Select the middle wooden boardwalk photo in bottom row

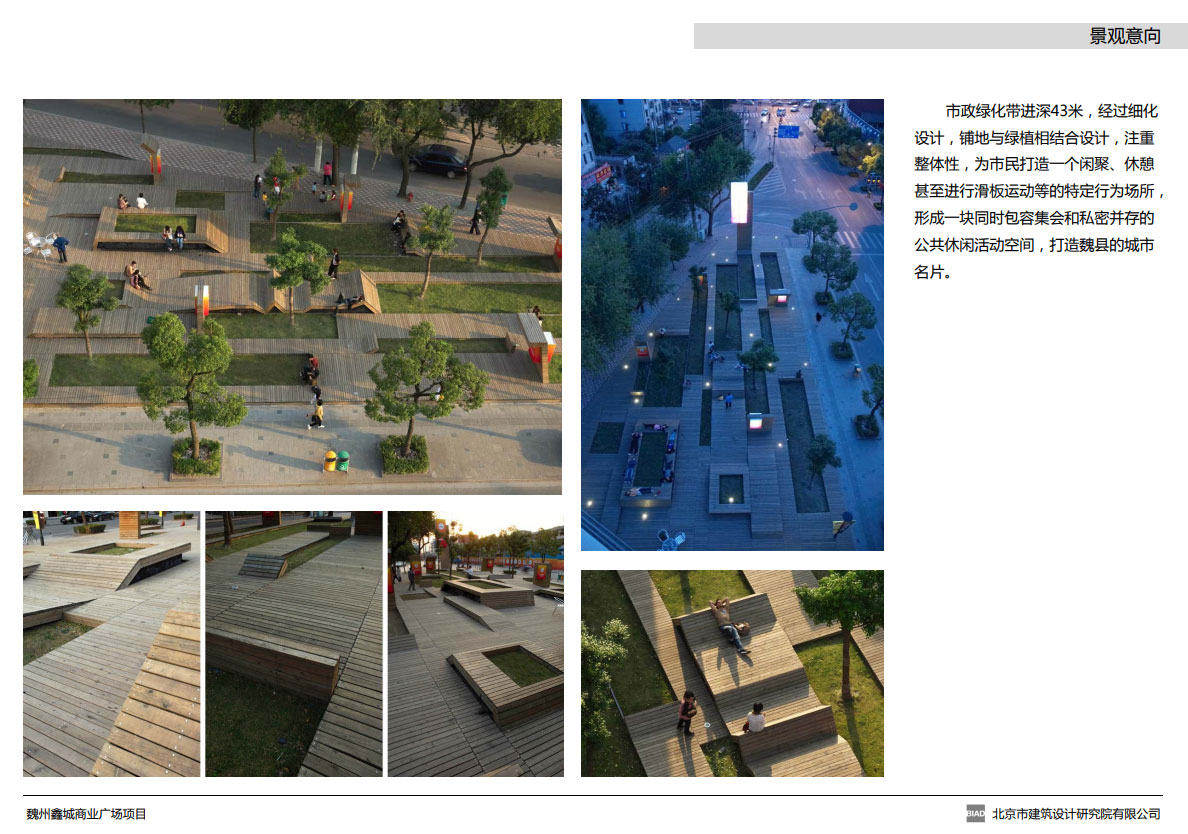294,644
